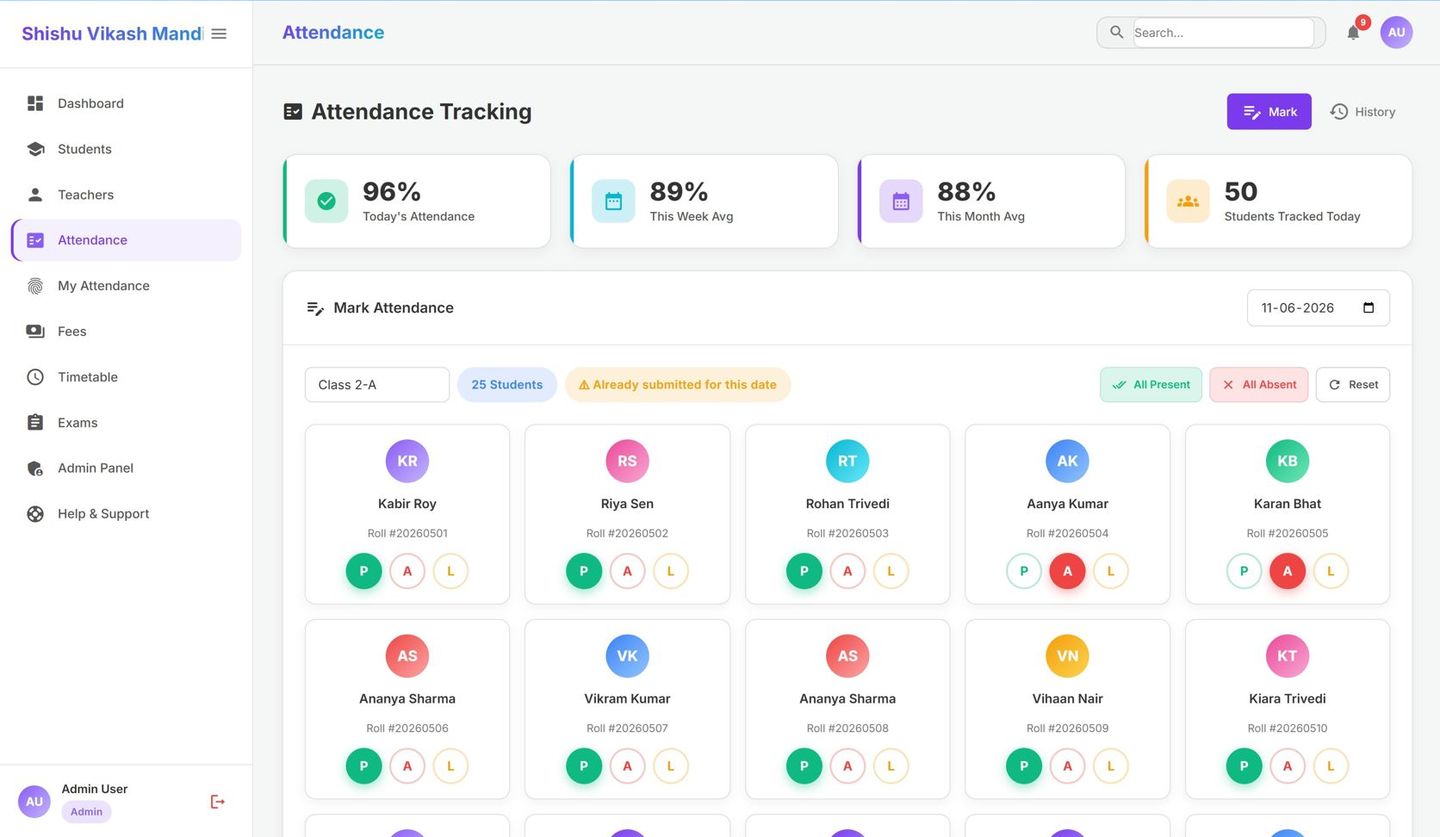Open Dashboard in the sidebar
This screenshot has width=1440, height=837.
[x=126, y=103]
